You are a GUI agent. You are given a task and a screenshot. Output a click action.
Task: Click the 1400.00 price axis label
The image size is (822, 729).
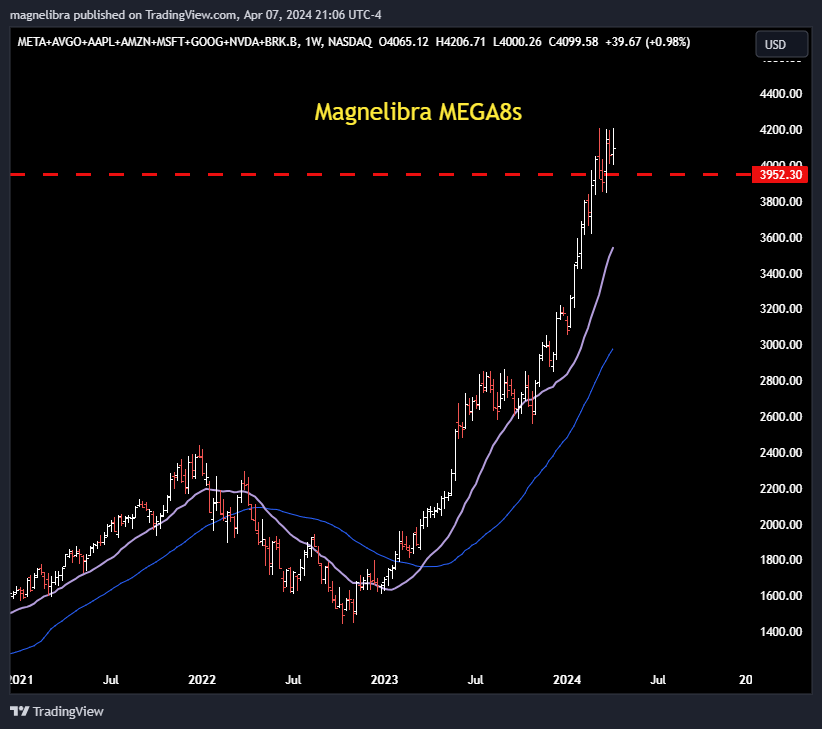pos(781,632)
